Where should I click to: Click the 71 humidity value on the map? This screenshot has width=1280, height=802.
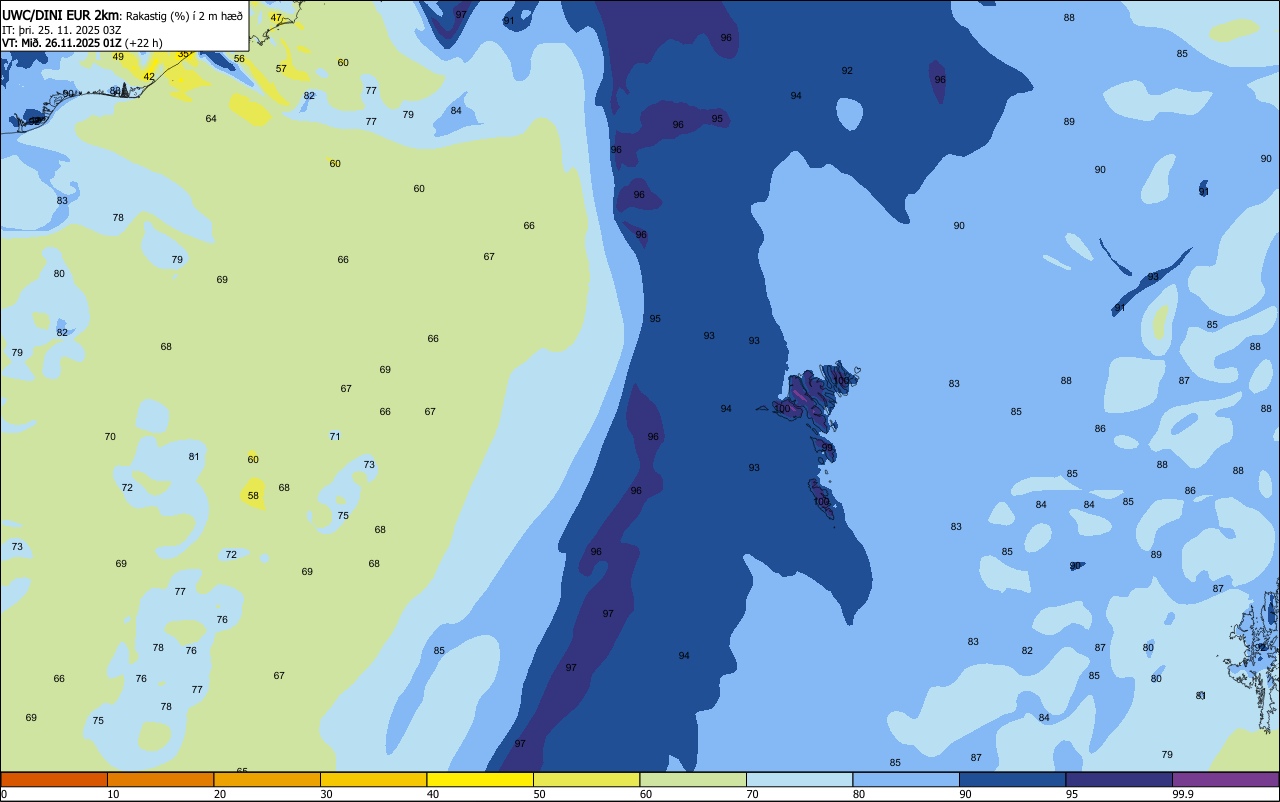click(335, 436)
